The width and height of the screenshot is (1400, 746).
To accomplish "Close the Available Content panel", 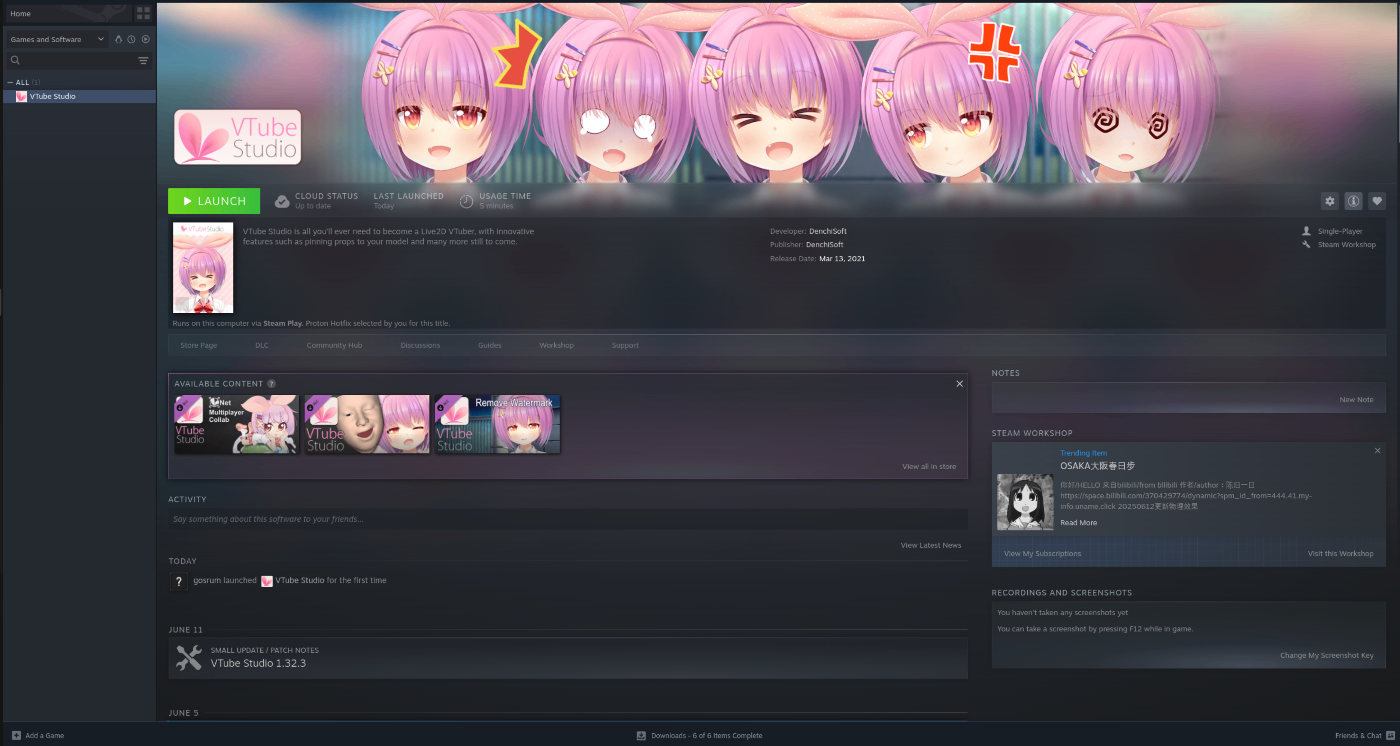I will pos(960,384).
